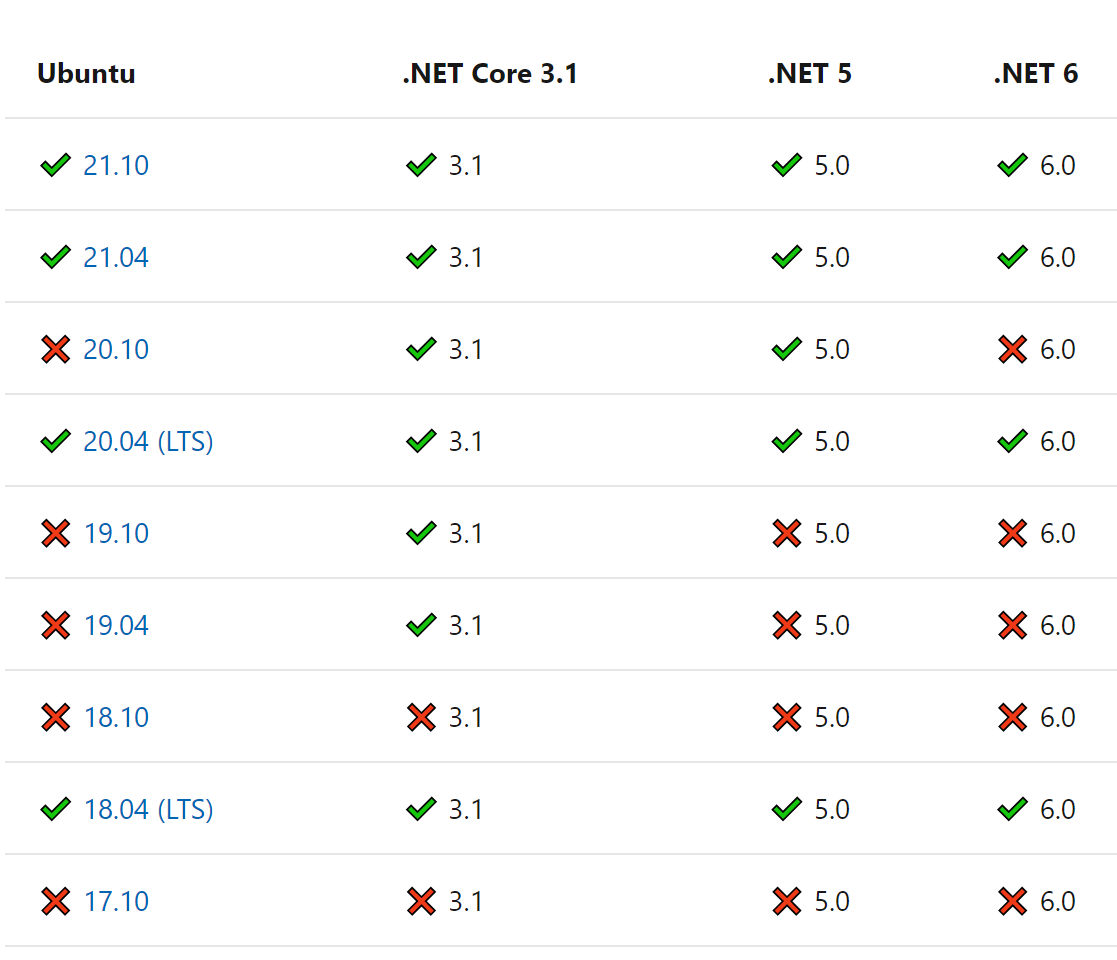Select 6.0 text in 18.04 (LTS) row
Image resolution: width=1117 pixels, height=960 pixels.
[x=1058, y=810]
